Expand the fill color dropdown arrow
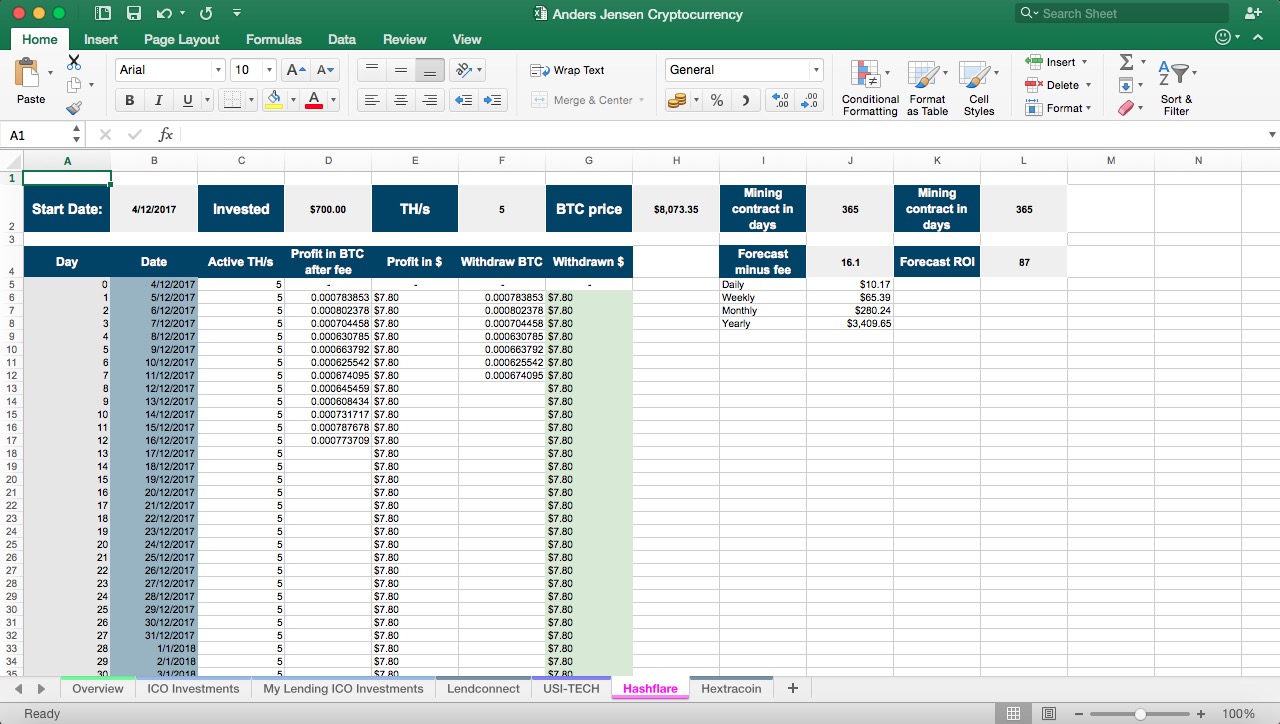Screen dimensions: 1280x724 (292, 100)
